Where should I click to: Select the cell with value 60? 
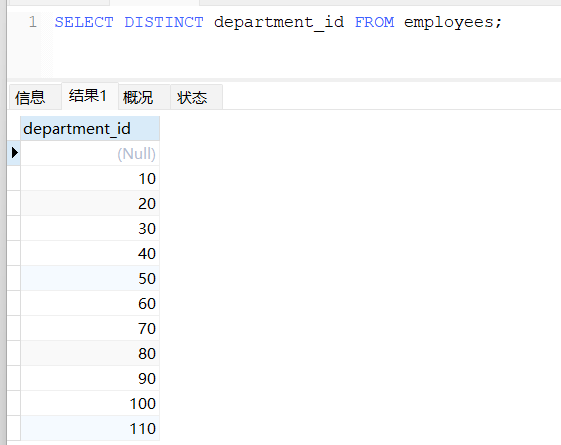click(x=90, y=303)
